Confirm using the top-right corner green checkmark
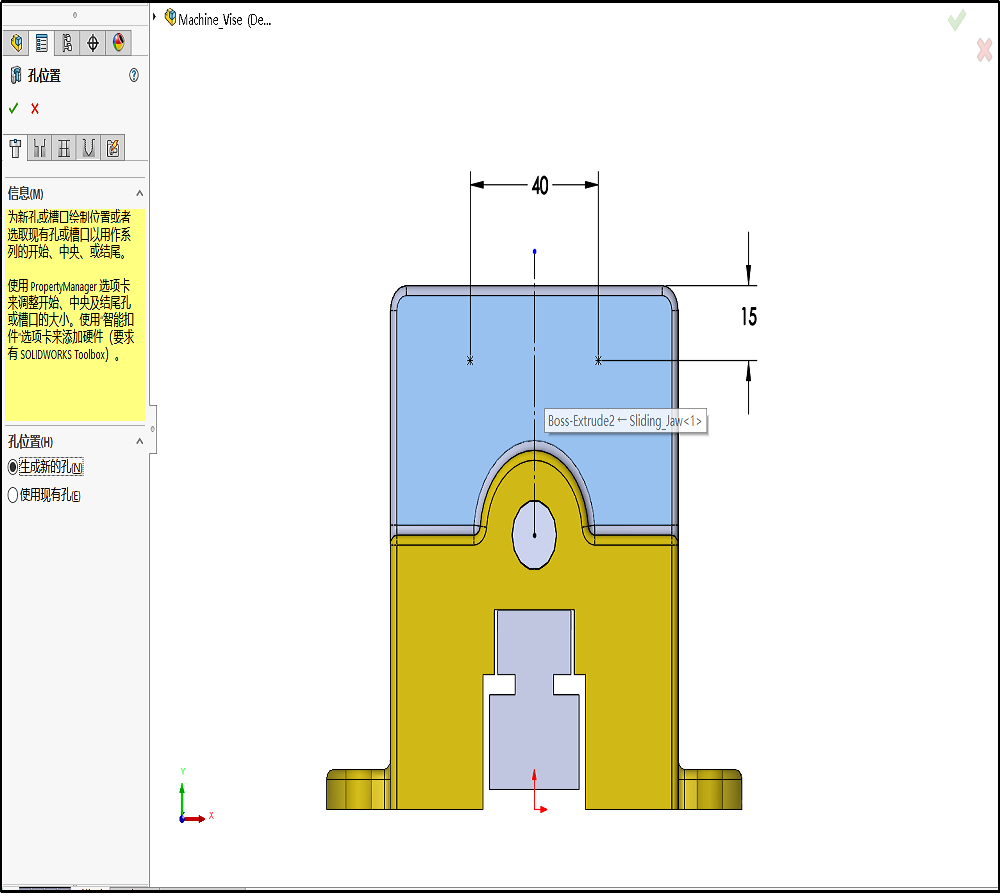Image resolution: width=1000 pixels, height=895 pixels. click(x=957, y=19)
